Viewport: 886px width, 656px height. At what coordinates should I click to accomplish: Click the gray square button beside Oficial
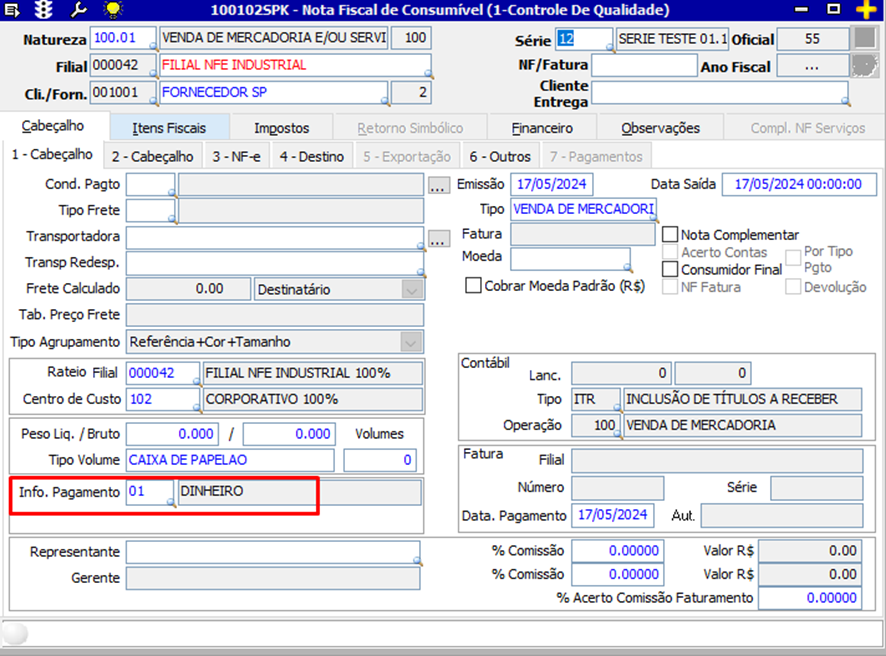(x=863, y=39)
